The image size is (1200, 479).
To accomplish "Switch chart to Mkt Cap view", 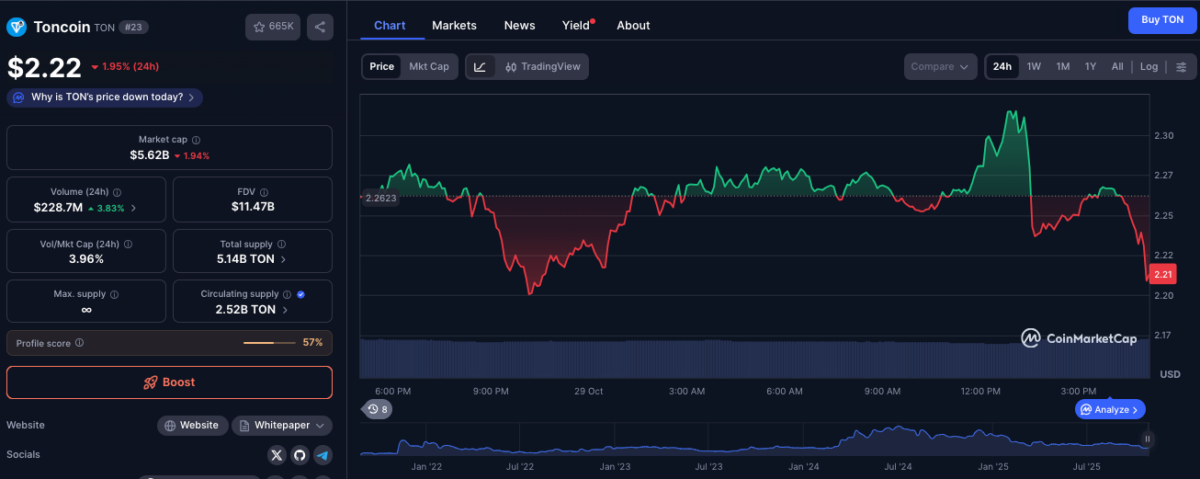I will tap(429, 67).
